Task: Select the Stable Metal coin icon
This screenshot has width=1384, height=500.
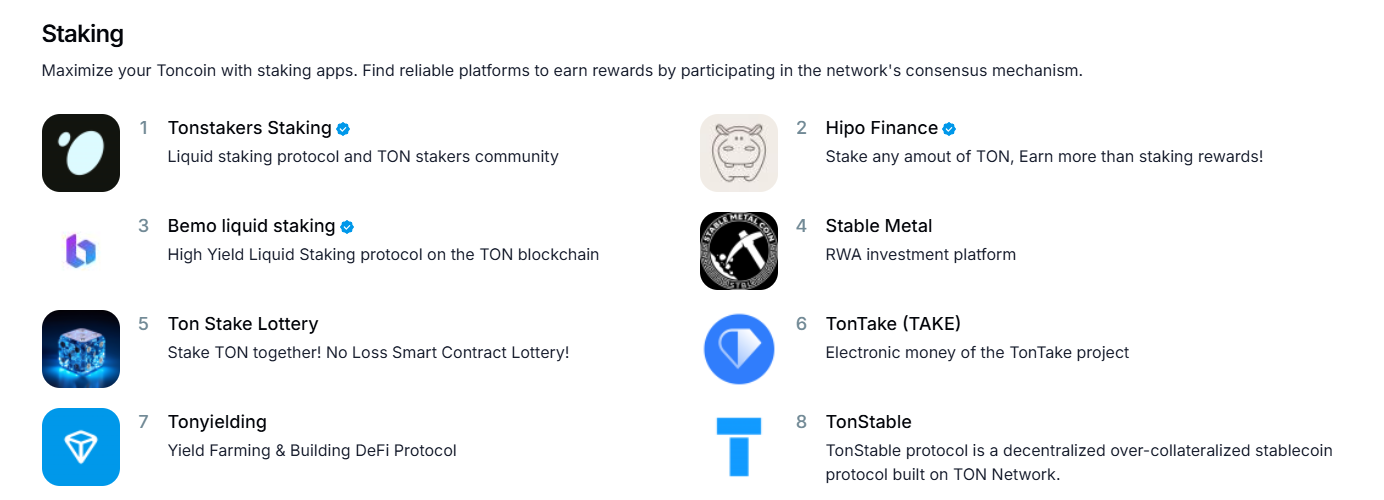Action: point(739,251)
